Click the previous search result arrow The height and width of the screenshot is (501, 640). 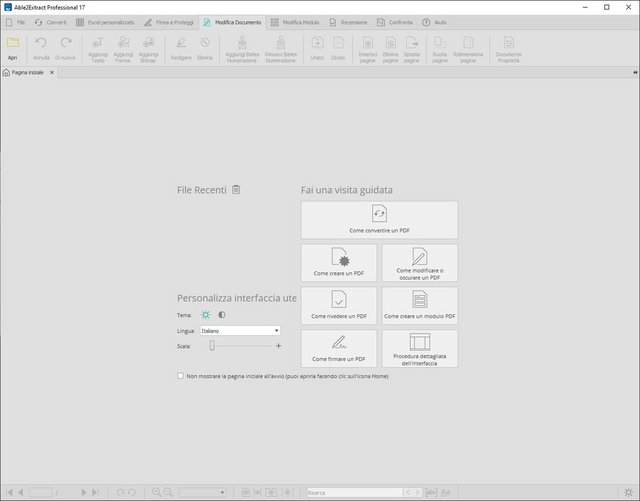click(x=408, y=492)
